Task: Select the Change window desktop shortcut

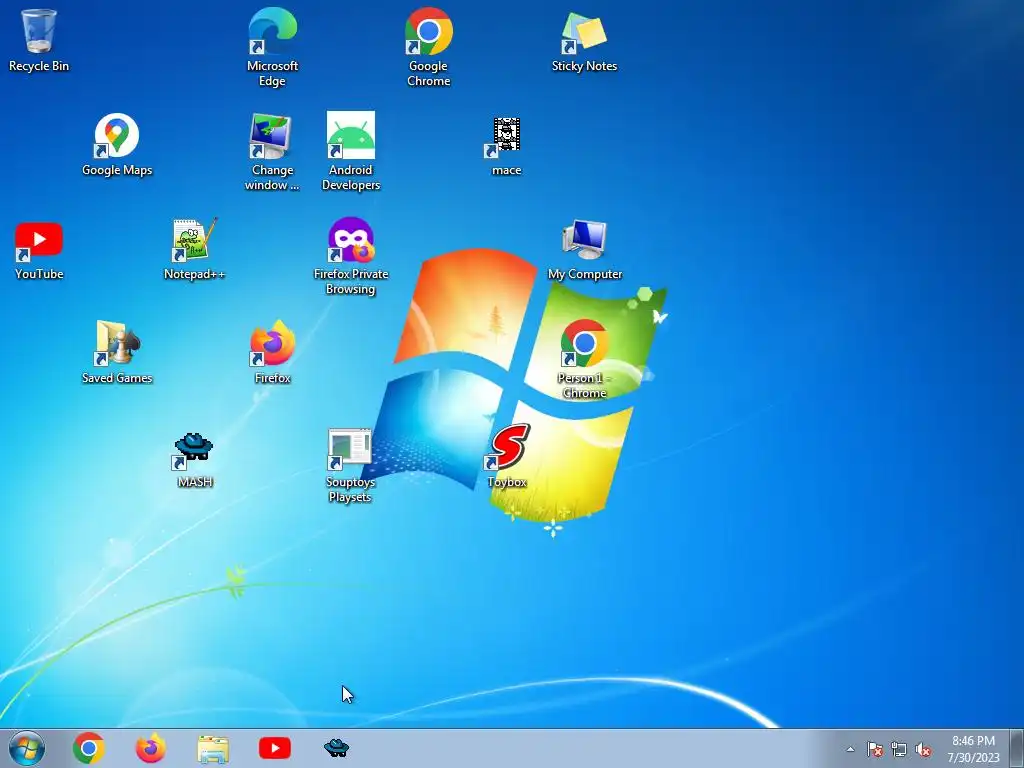Action: click(x=272, y=152)
